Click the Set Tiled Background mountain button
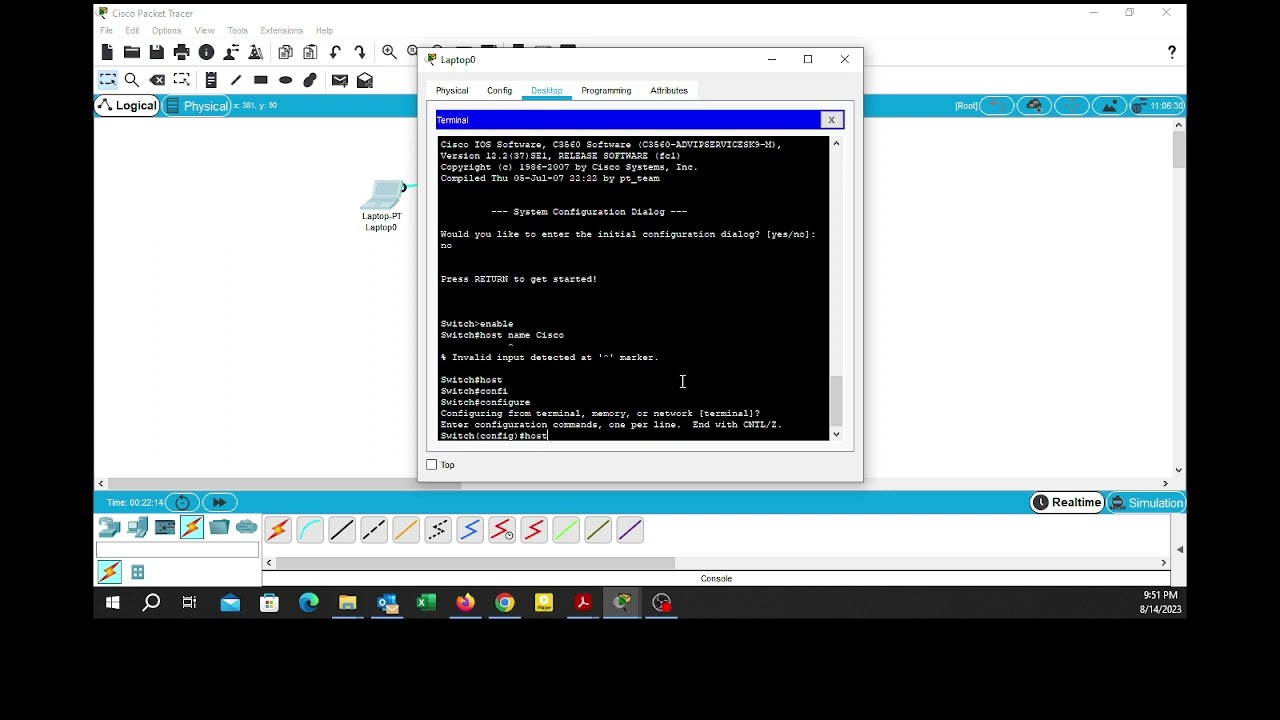Viewport: 1280px width, 720px height. point(1109,106)
